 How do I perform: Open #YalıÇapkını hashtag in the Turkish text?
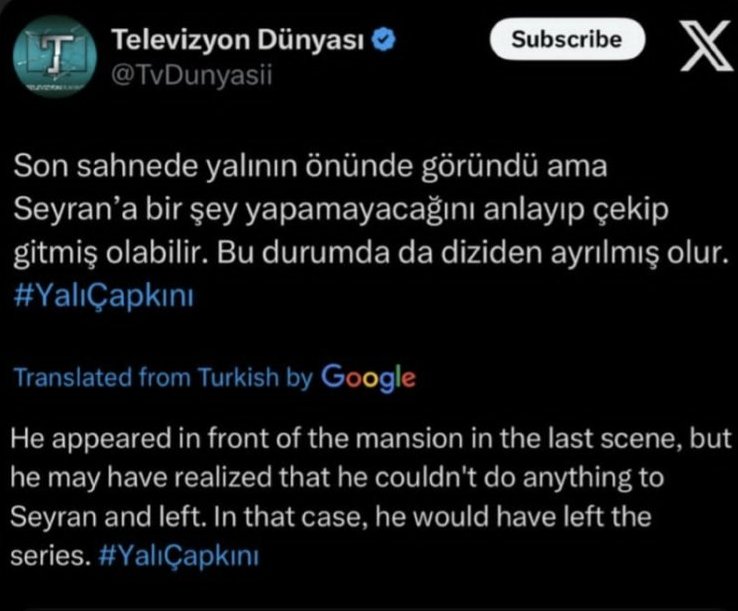[x=104, y=296]
